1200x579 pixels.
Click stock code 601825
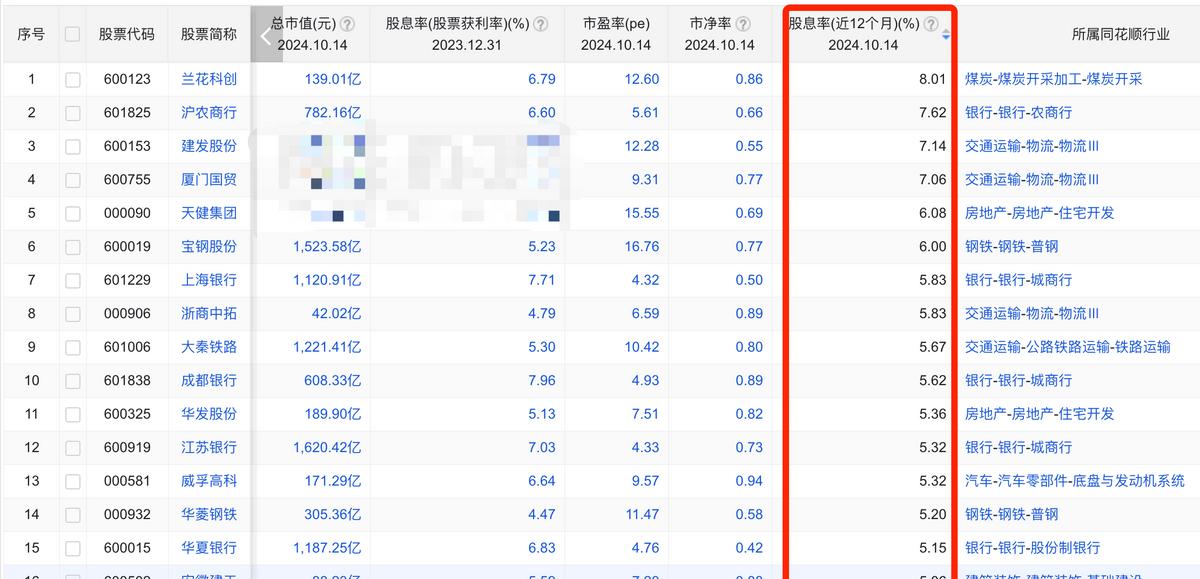[127, 113]
